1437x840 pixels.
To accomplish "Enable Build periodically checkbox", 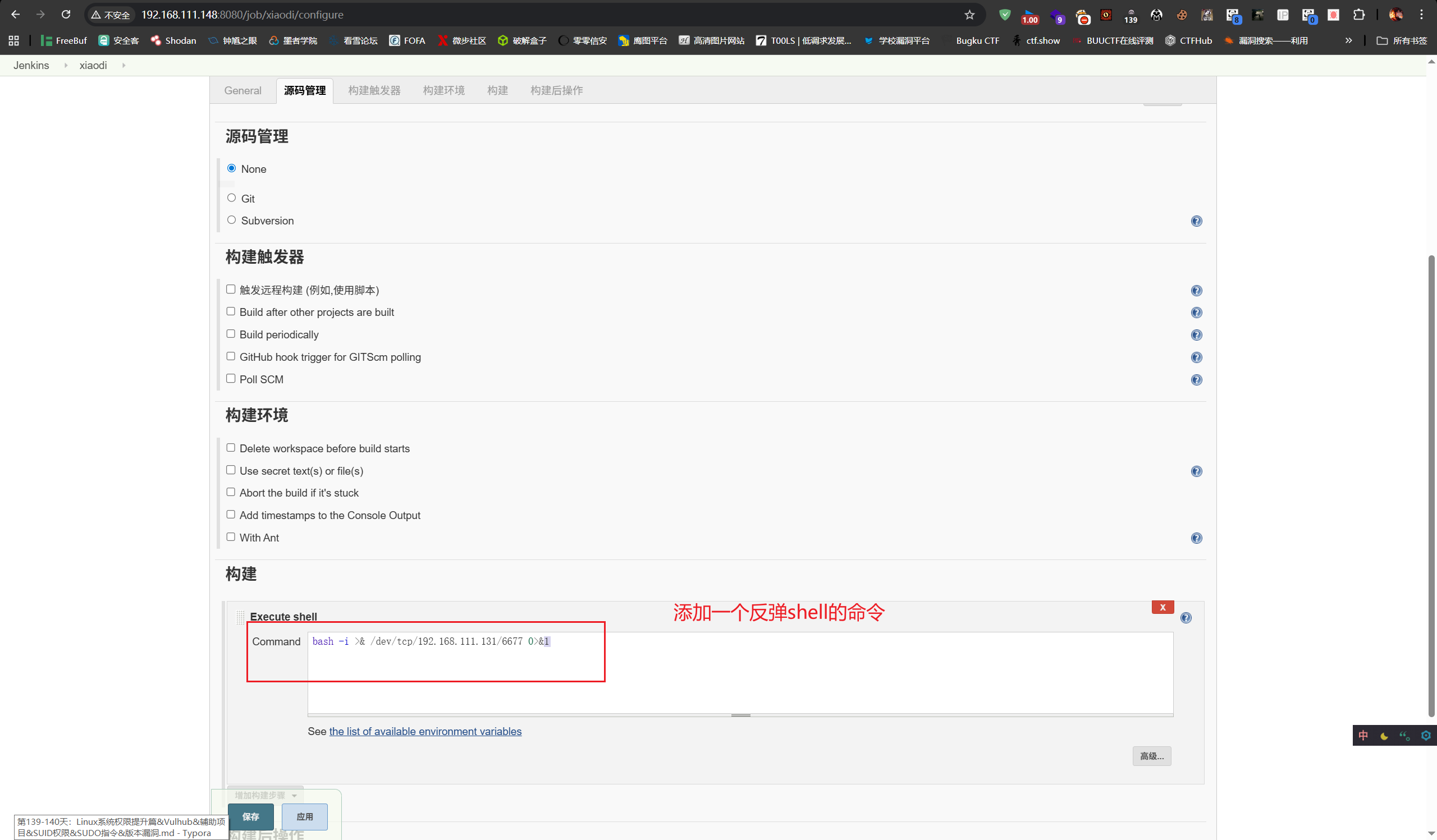I will [x=231, y=334].
